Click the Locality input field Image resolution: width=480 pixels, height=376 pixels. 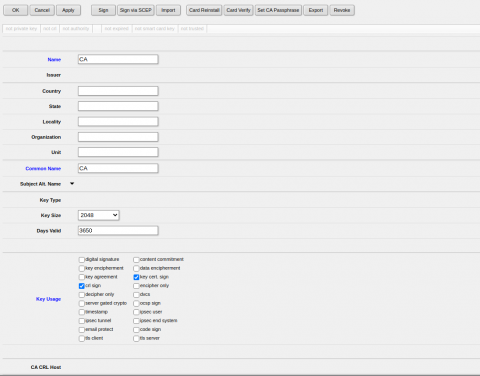point(118,122)
